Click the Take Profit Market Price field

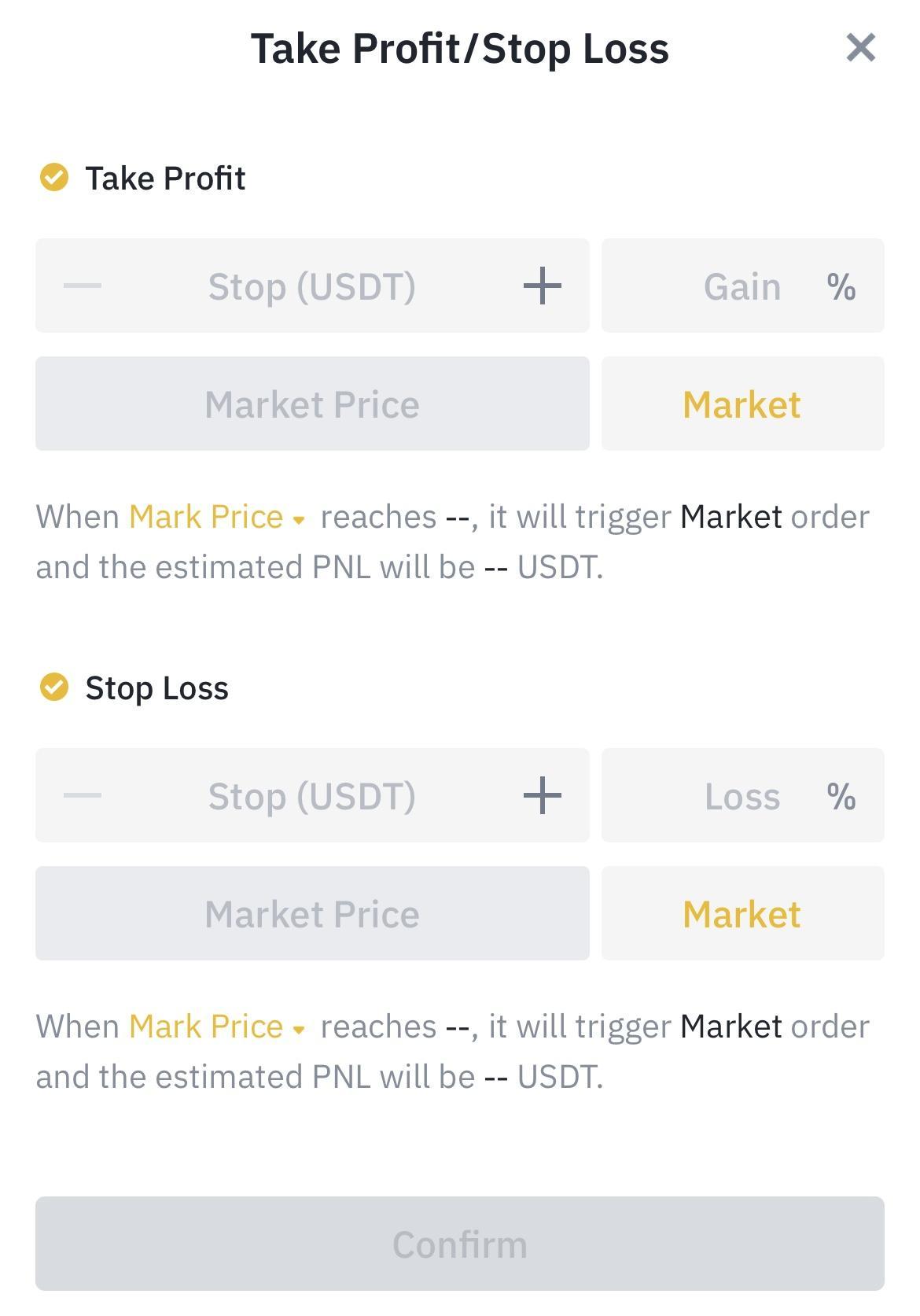pos(312,404)
